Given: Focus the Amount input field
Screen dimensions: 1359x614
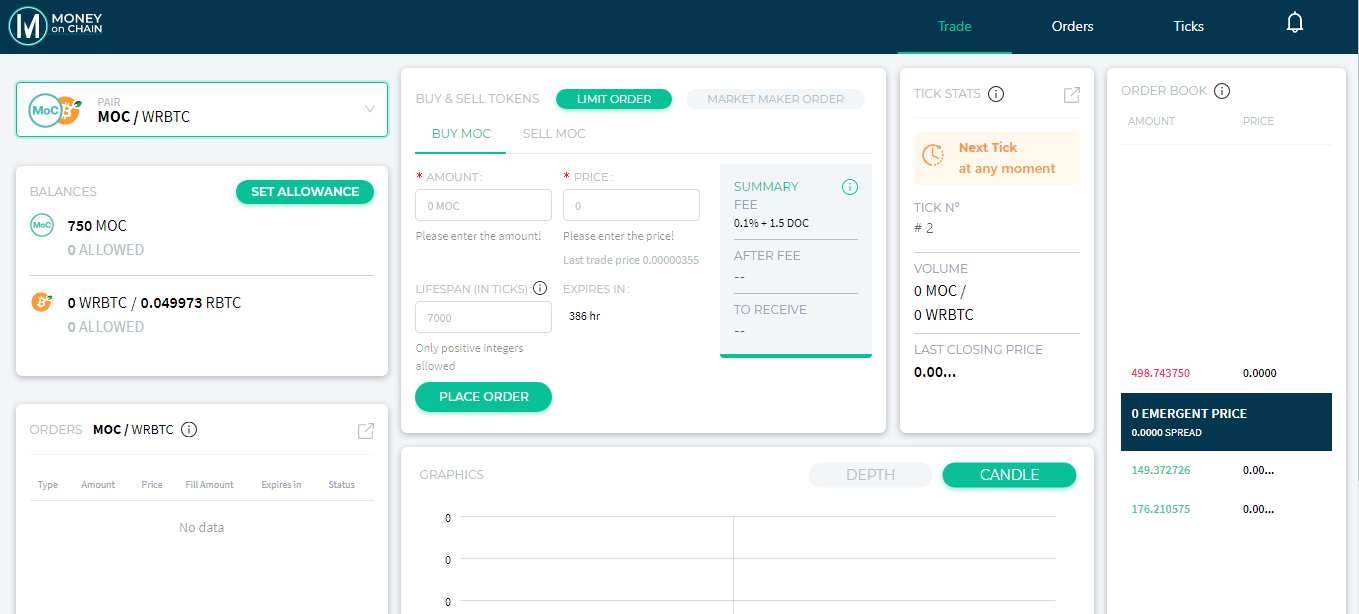Looking at the screenshot, I should pos(483,205).
